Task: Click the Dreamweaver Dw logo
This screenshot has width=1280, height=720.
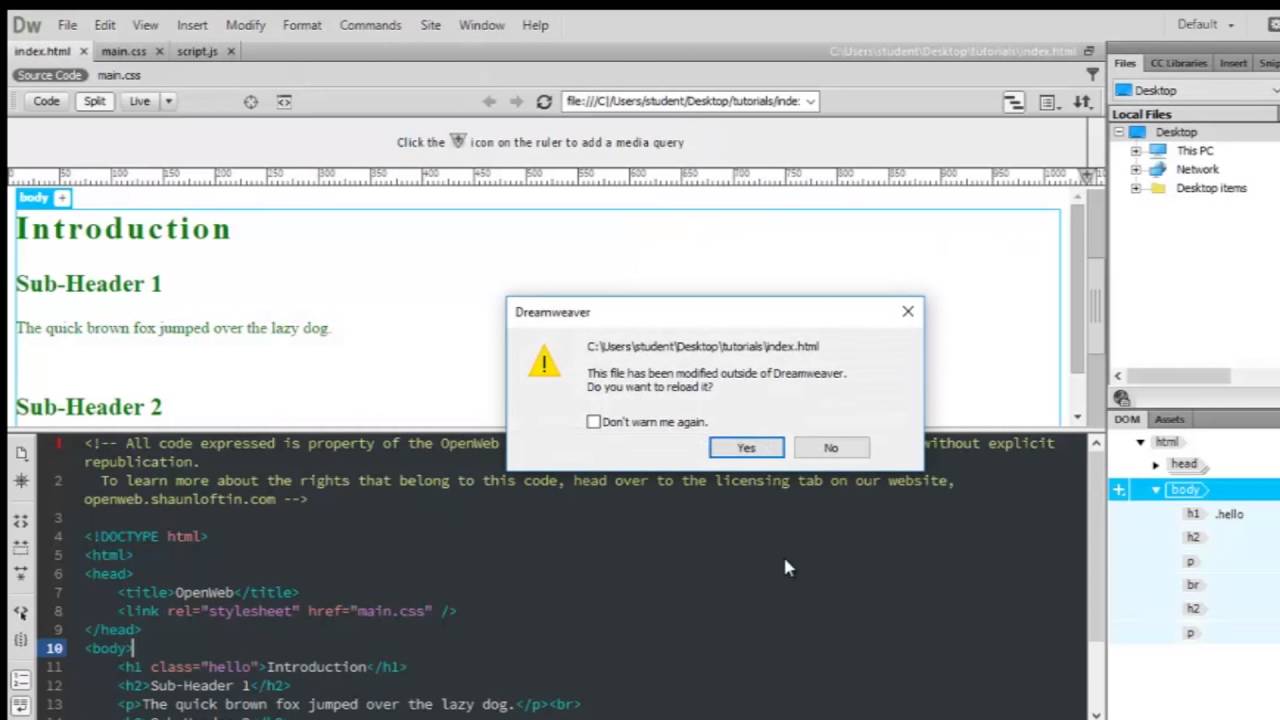Action: coord(27,25)
